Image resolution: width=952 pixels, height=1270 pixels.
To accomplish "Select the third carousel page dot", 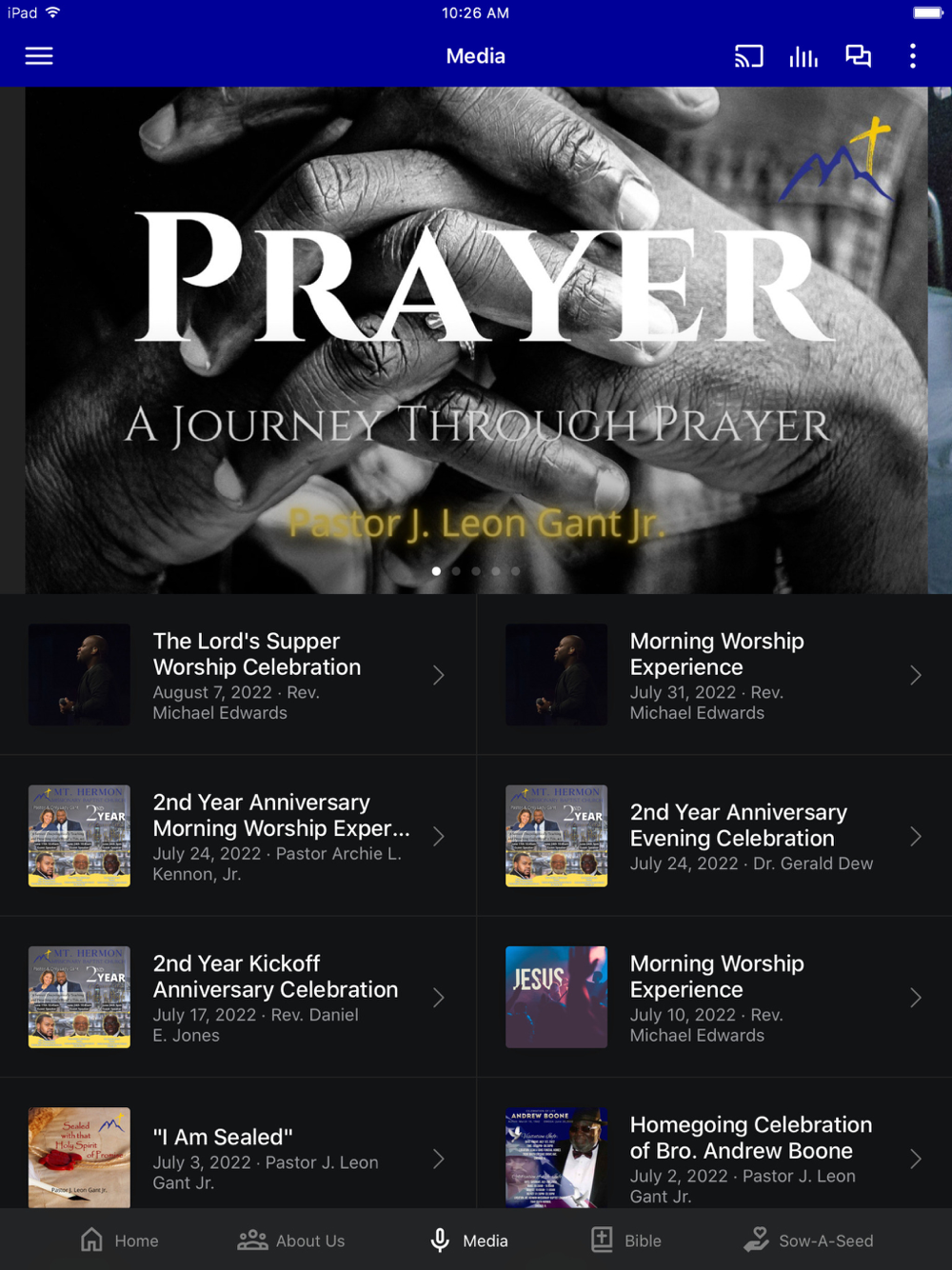I will click(476, 571).
